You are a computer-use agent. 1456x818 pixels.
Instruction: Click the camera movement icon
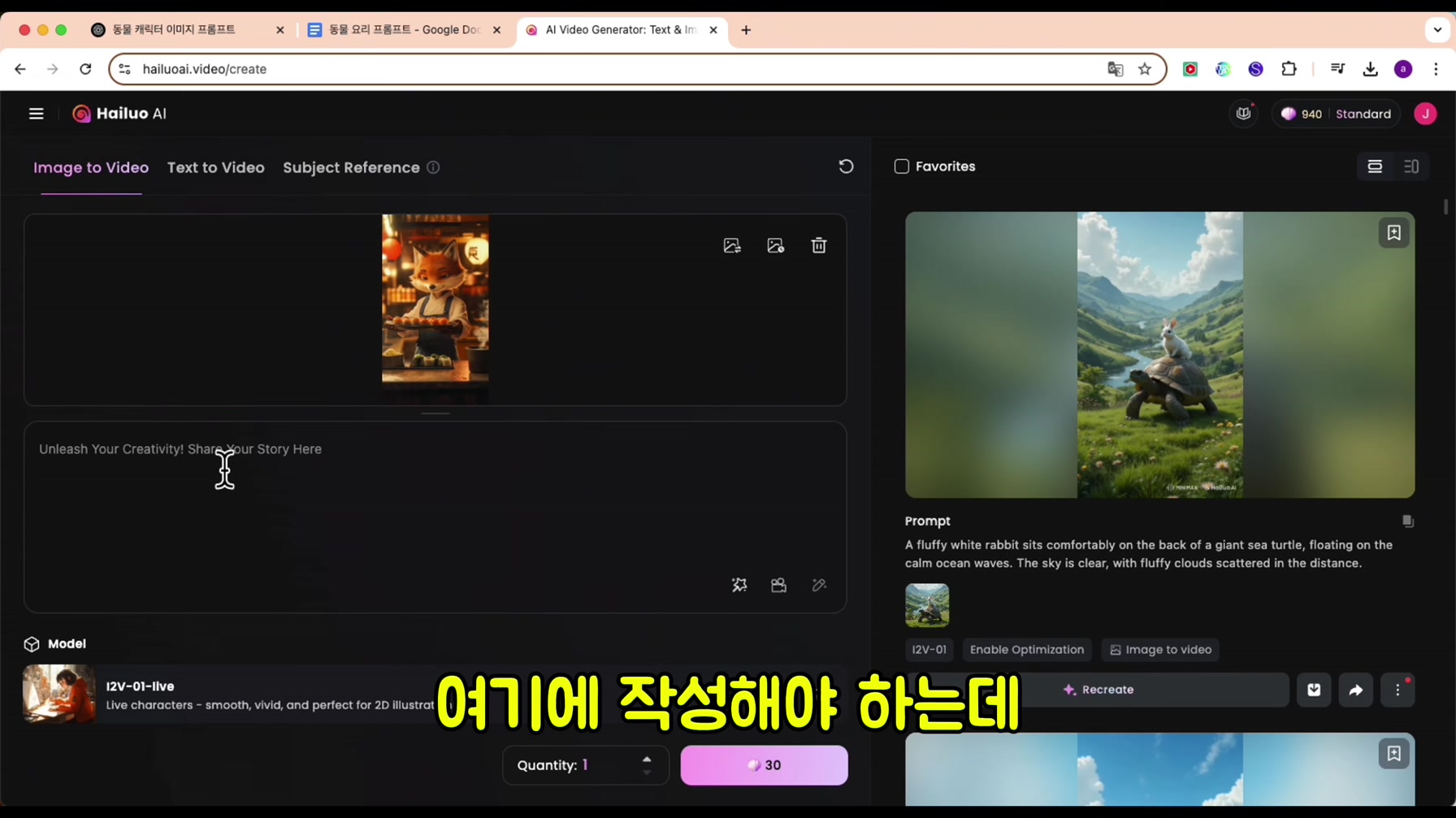tap(778, 585)
